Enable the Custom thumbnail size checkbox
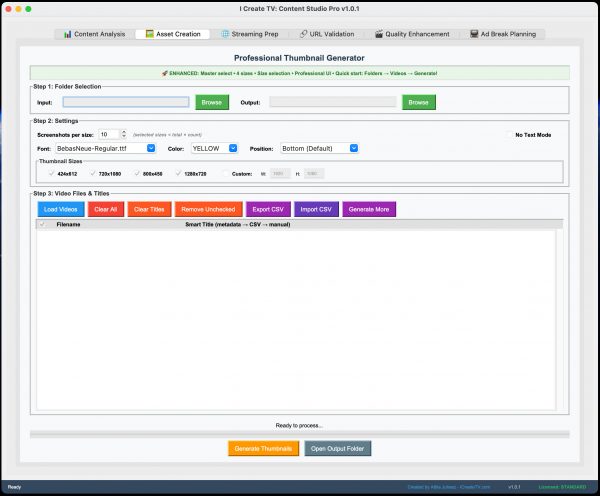600x496 pixels. 223,173
